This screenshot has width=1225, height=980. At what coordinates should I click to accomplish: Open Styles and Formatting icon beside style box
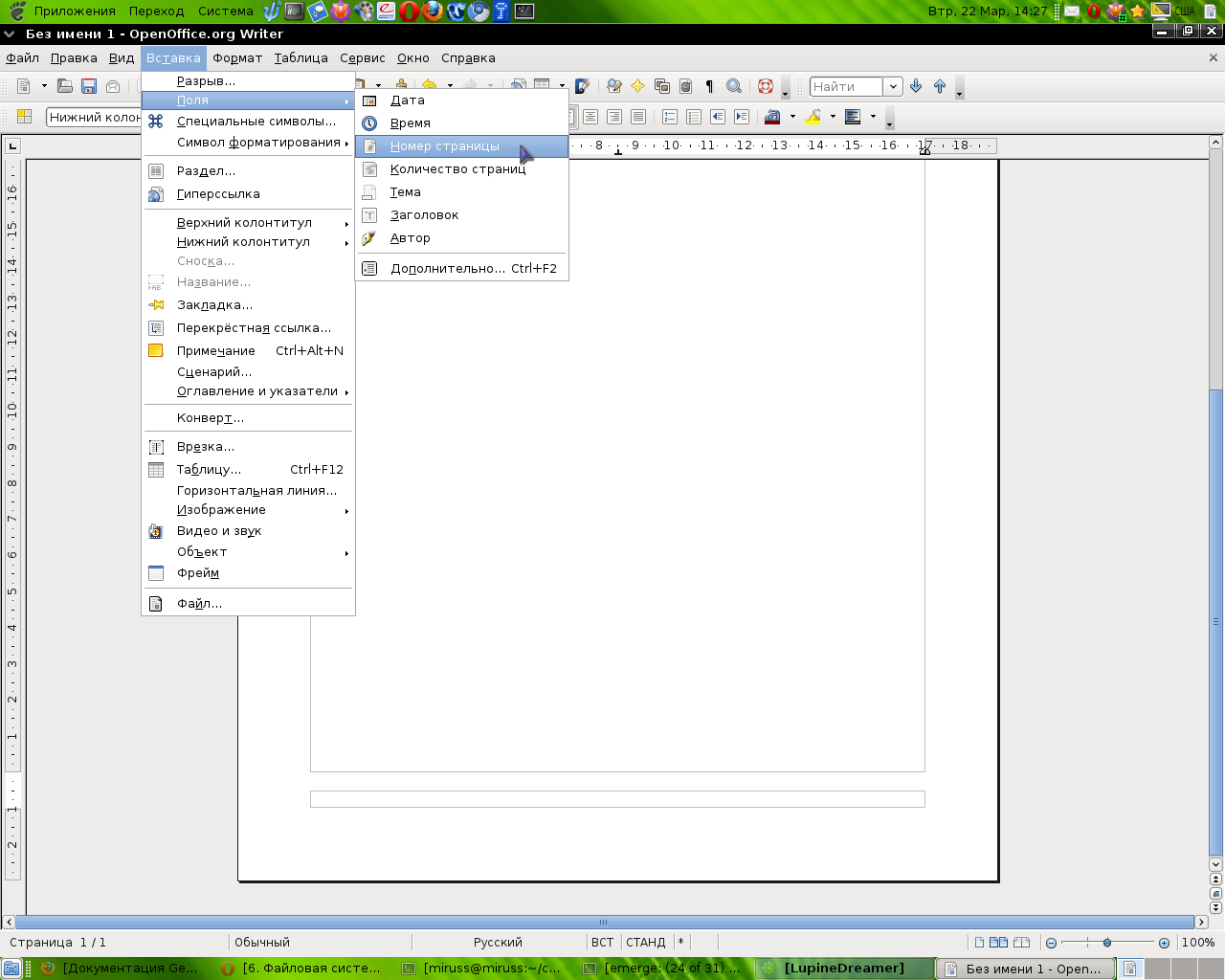(25, 117)
